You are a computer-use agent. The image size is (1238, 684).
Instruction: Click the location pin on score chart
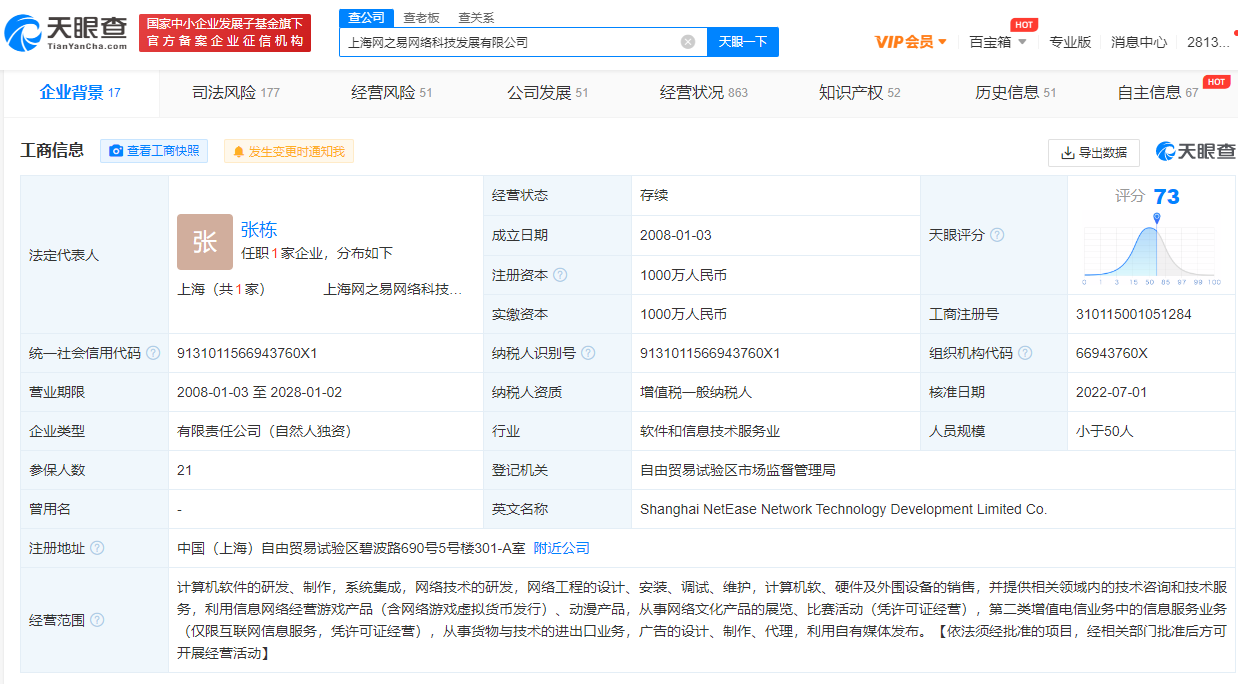[1157, 218]
